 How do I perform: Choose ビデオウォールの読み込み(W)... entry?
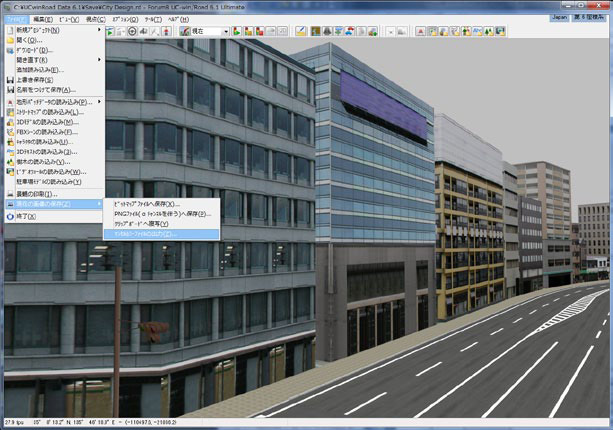tap(54, 172)
